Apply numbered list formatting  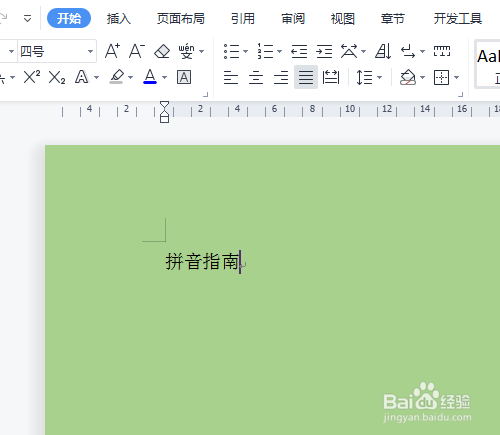click(x=265, y=51)
